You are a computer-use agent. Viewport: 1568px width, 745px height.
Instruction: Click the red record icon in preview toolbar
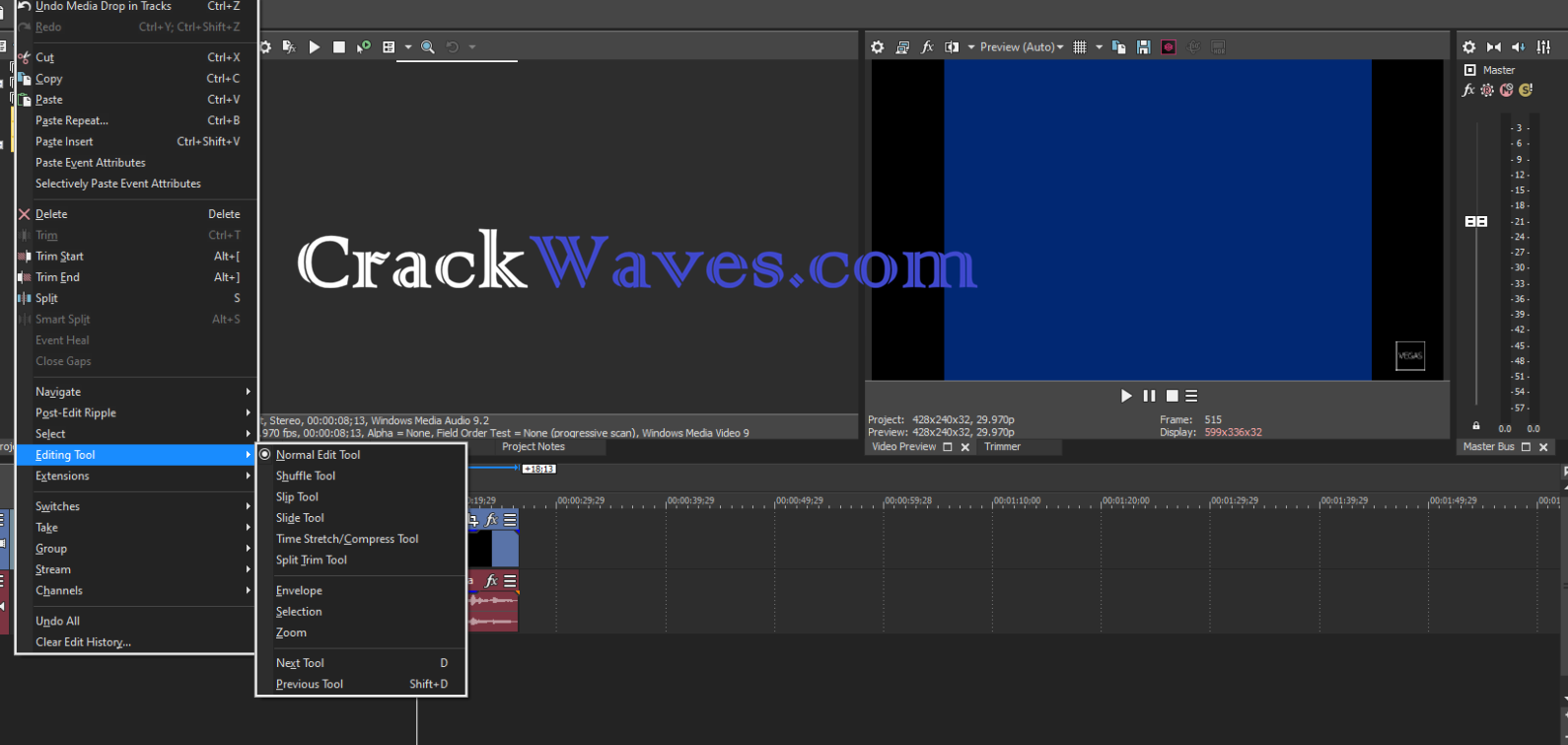(1169, 46)
